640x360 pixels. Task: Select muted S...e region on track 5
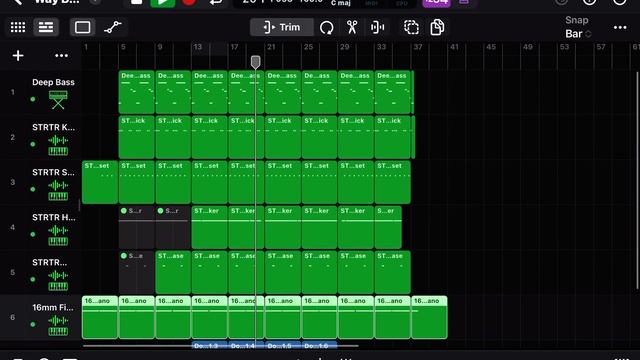pos(136,272)
